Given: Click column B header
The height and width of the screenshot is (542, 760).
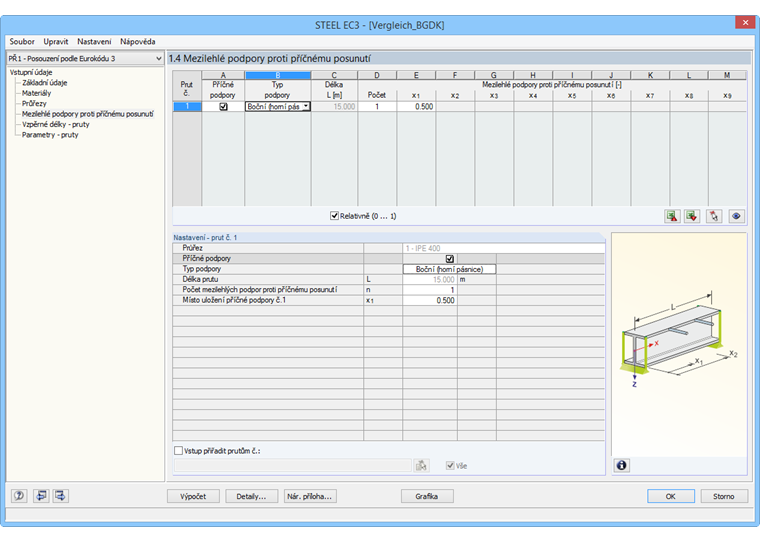Looking at the screenshot, I should coord(278,75).
